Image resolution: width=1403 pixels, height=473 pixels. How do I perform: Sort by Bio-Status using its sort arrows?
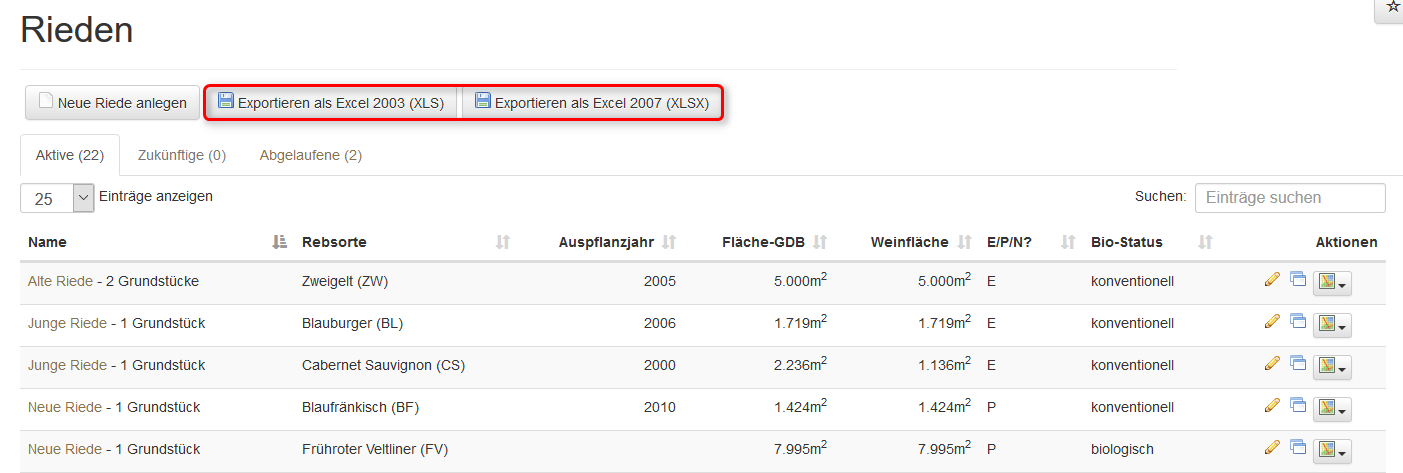[1205, 242]
